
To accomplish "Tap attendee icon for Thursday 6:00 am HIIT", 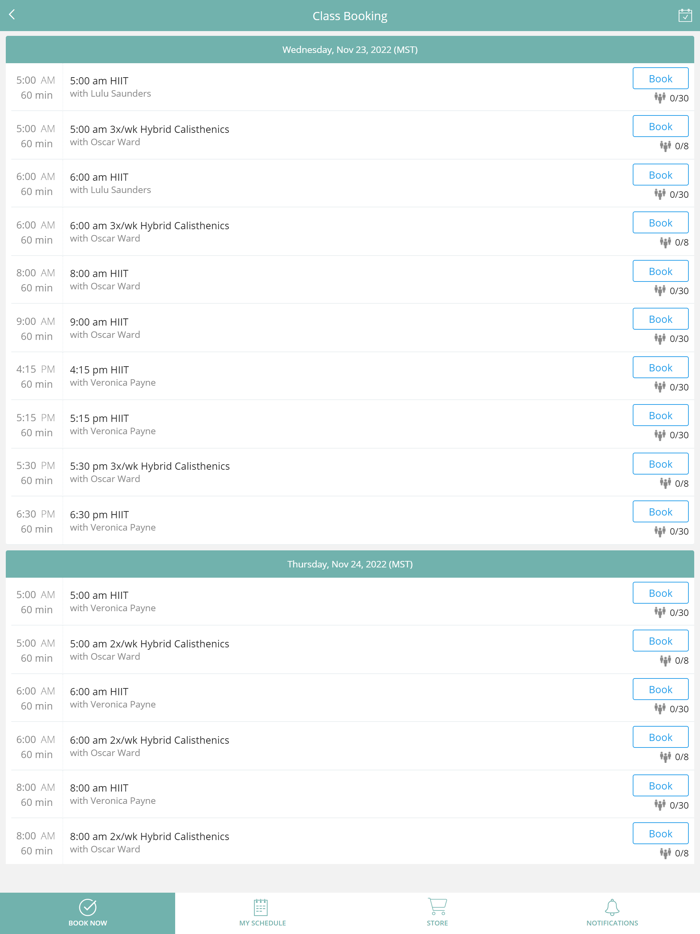I will tap(660, 709).
